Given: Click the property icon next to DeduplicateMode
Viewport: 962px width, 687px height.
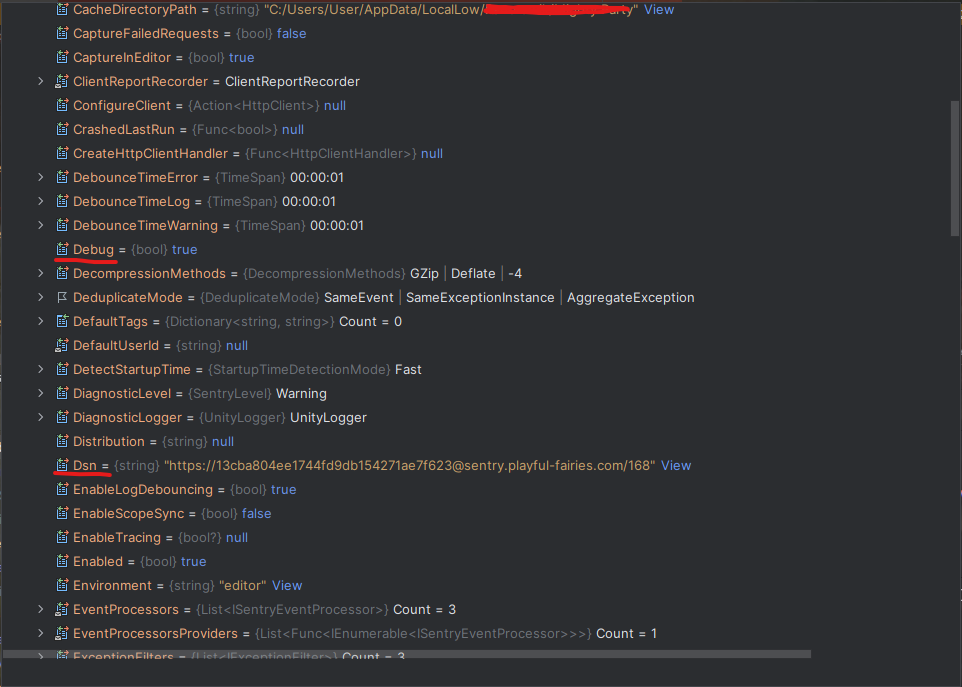Looking at the screenshot, I should click(62, 297).
